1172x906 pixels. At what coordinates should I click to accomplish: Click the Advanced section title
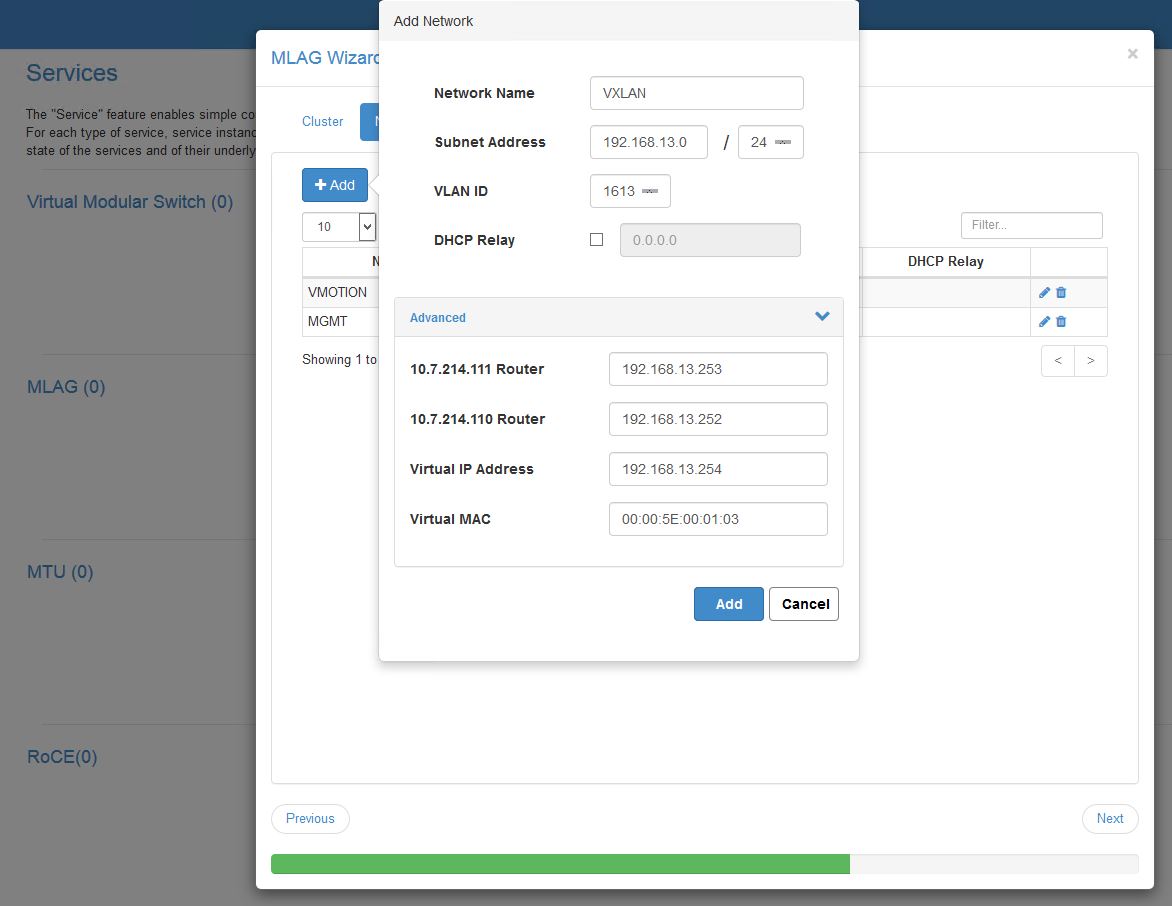437,318
